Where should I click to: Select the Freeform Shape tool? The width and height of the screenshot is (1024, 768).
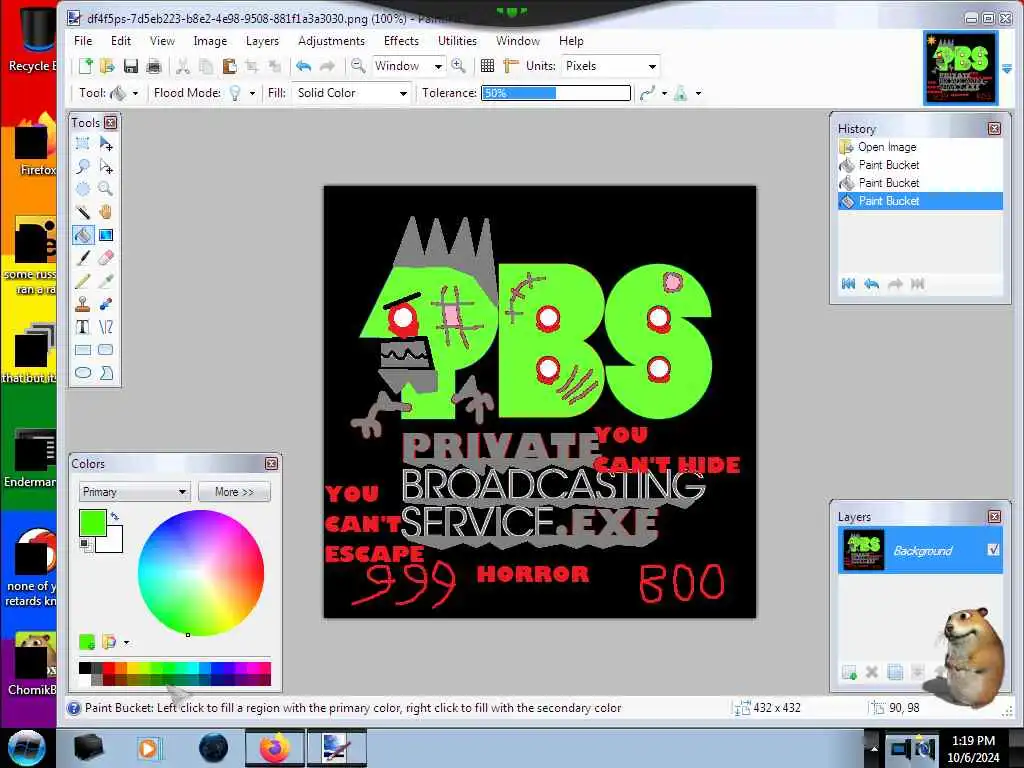(106, 373)
